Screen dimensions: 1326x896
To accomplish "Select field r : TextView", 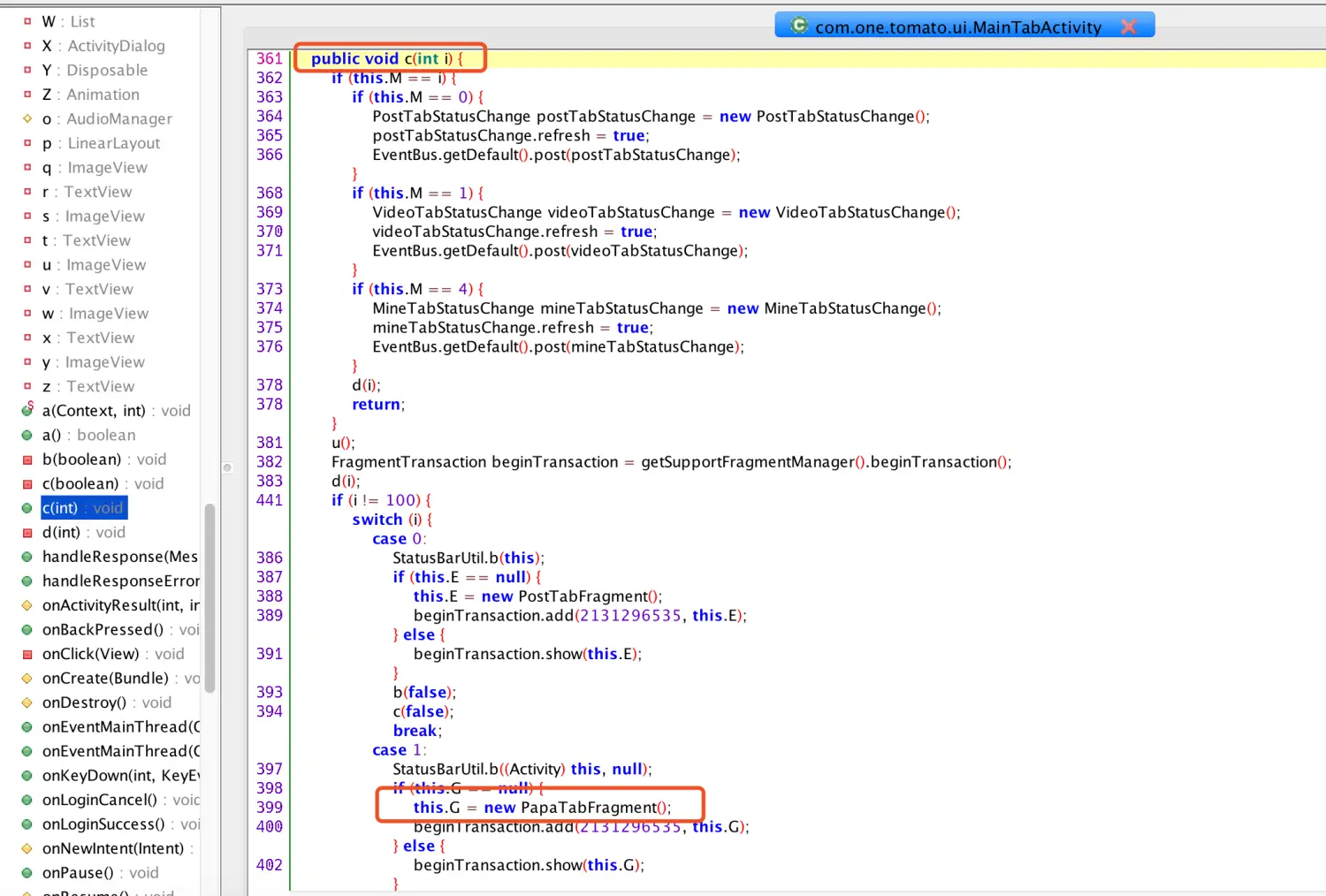I will pos(87,192).
